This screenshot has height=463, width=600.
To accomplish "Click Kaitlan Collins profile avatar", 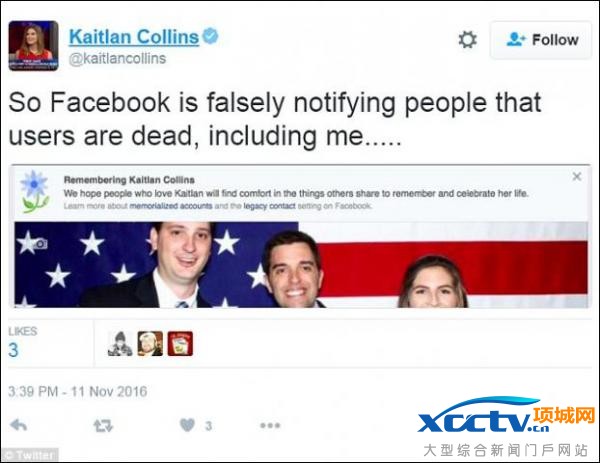I will (x=34, y=46).
